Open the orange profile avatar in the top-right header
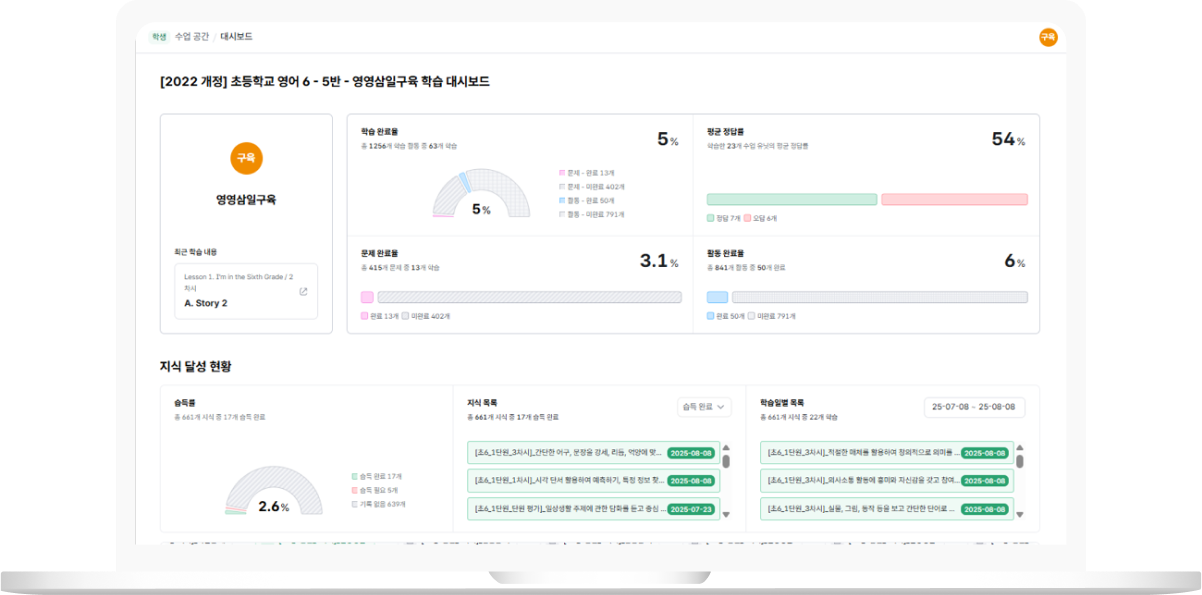This screenshot has width=1202, height=595. coord(1048,37)
